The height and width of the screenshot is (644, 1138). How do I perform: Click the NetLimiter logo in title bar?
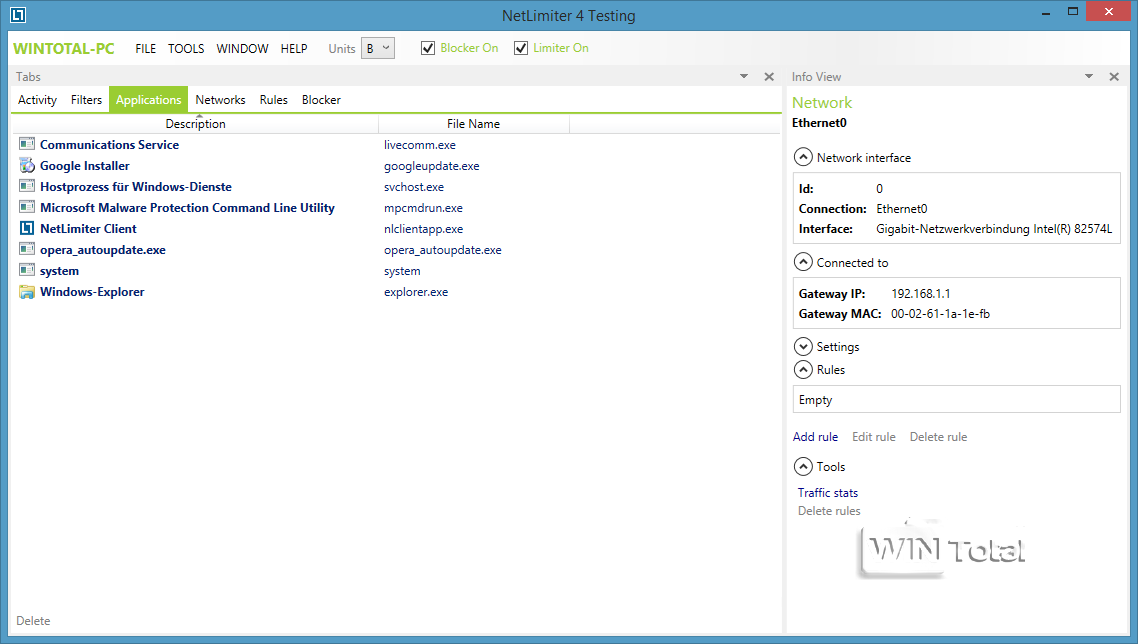pyautogui.click(x=18, y=15)
